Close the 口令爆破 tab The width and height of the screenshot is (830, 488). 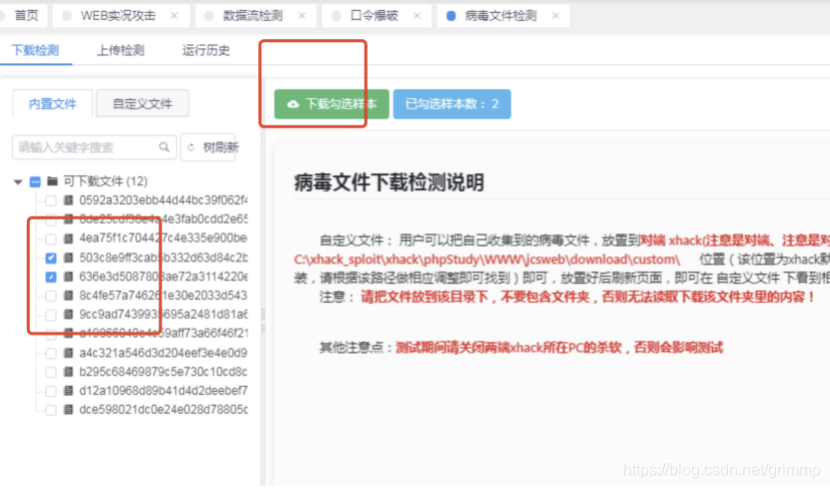pos(417,16)
